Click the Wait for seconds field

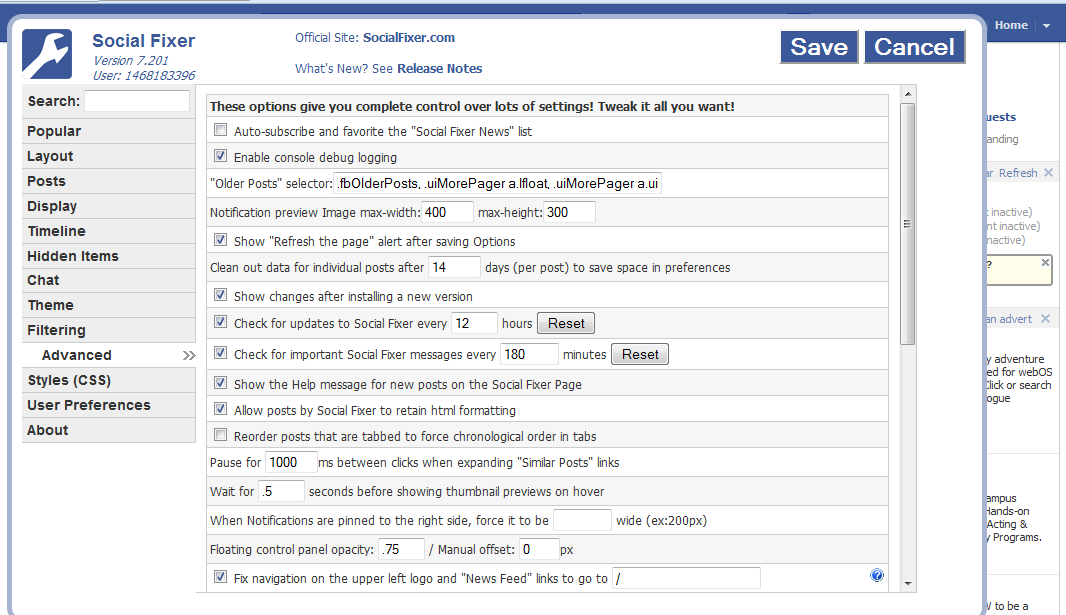pyautogui.click(x=281, y=491)
